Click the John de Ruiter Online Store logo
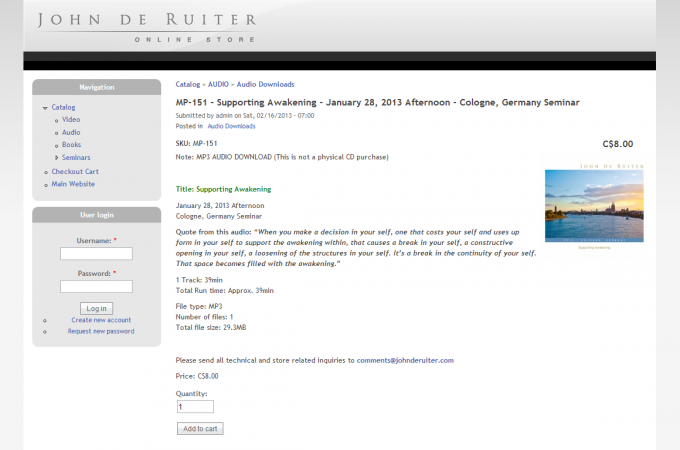 (x=147, y=27)
